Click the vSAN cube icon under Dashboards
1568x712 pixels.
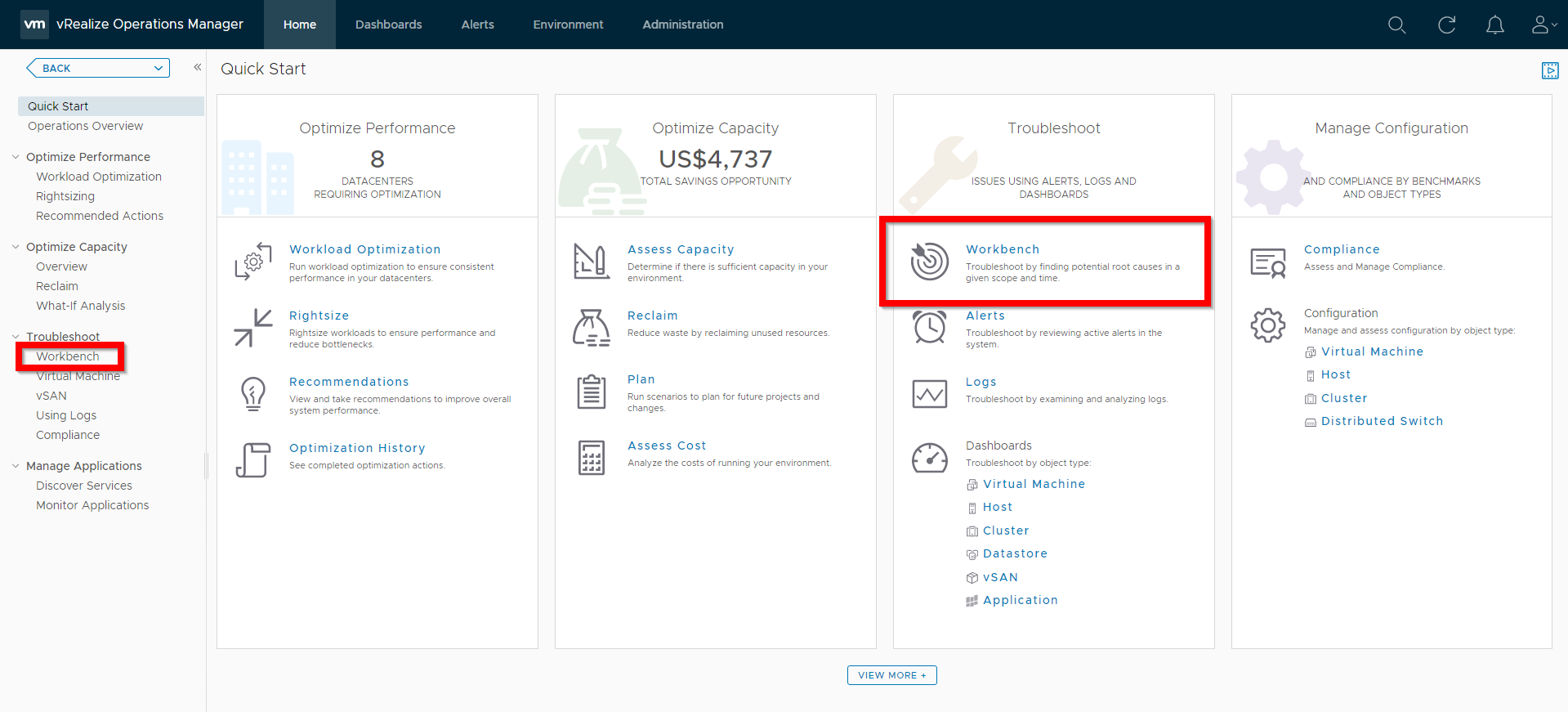[972, 578]
